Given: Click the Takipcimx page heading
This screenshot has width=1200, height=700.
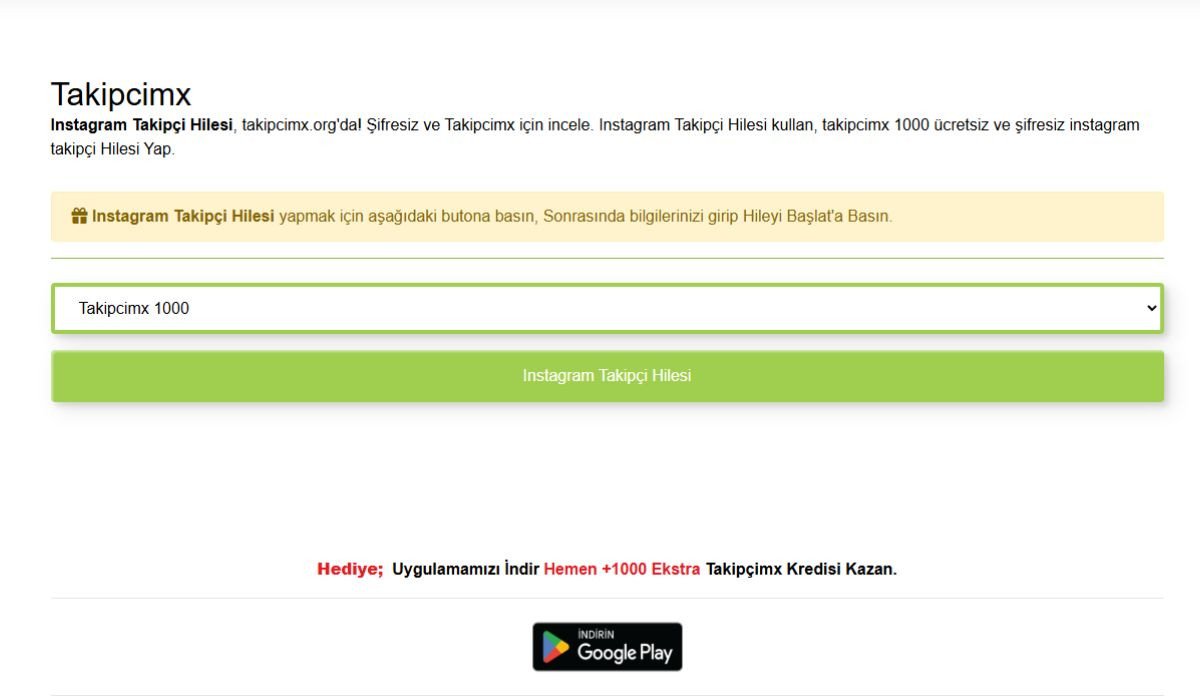Looking at the screenshot, I should [121, 95].
